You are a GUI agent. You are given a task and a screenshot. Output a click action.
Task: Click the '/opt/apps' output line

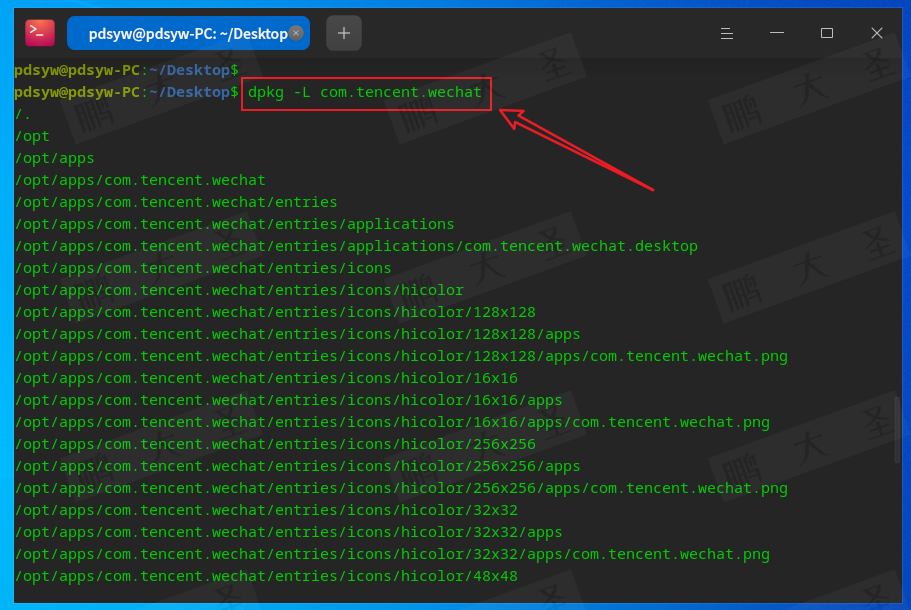coord(54,159)
